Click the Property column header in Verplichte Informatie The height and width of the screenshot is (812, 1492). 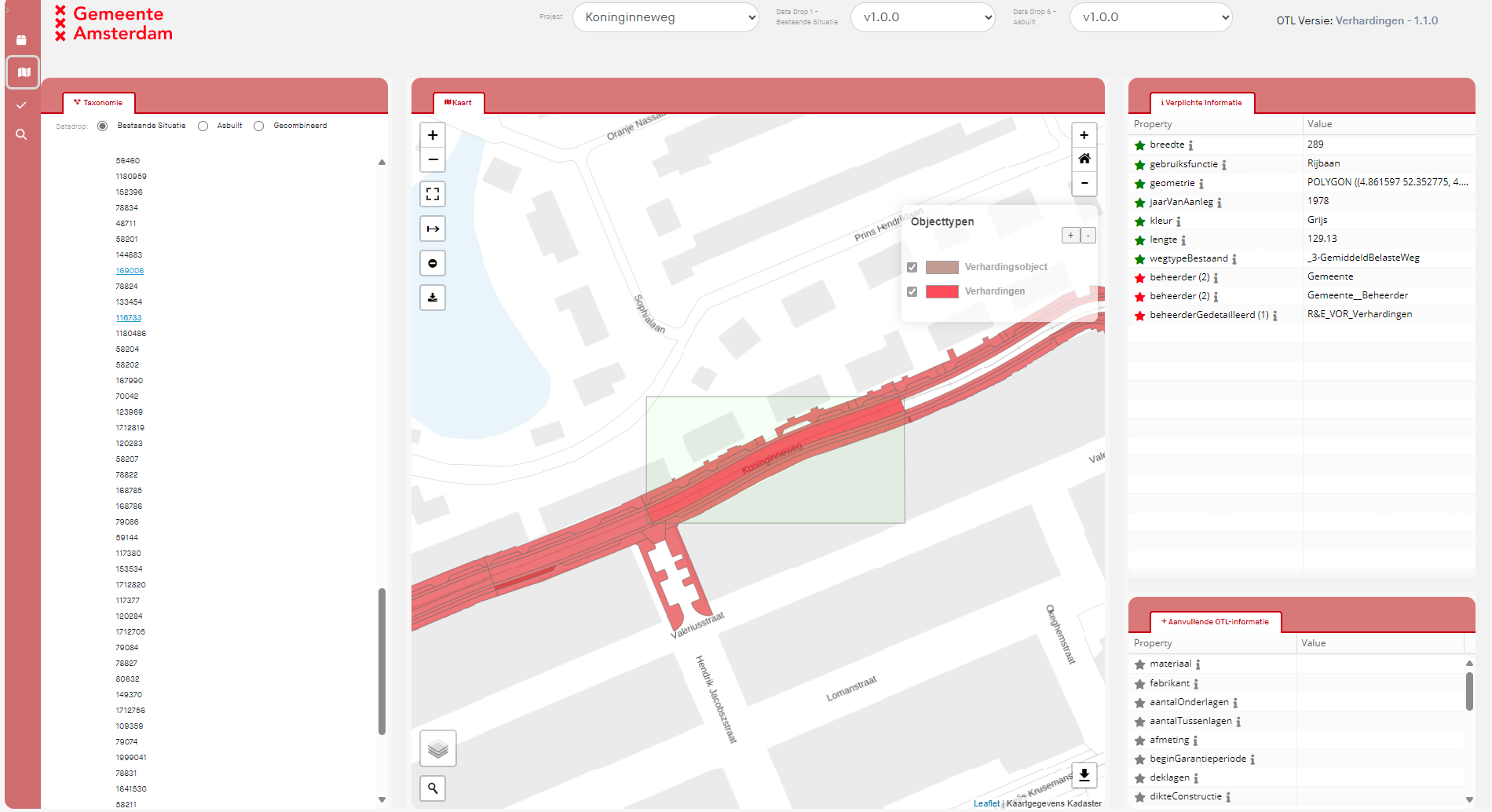pyautogui.click(x=1216, y=124)
